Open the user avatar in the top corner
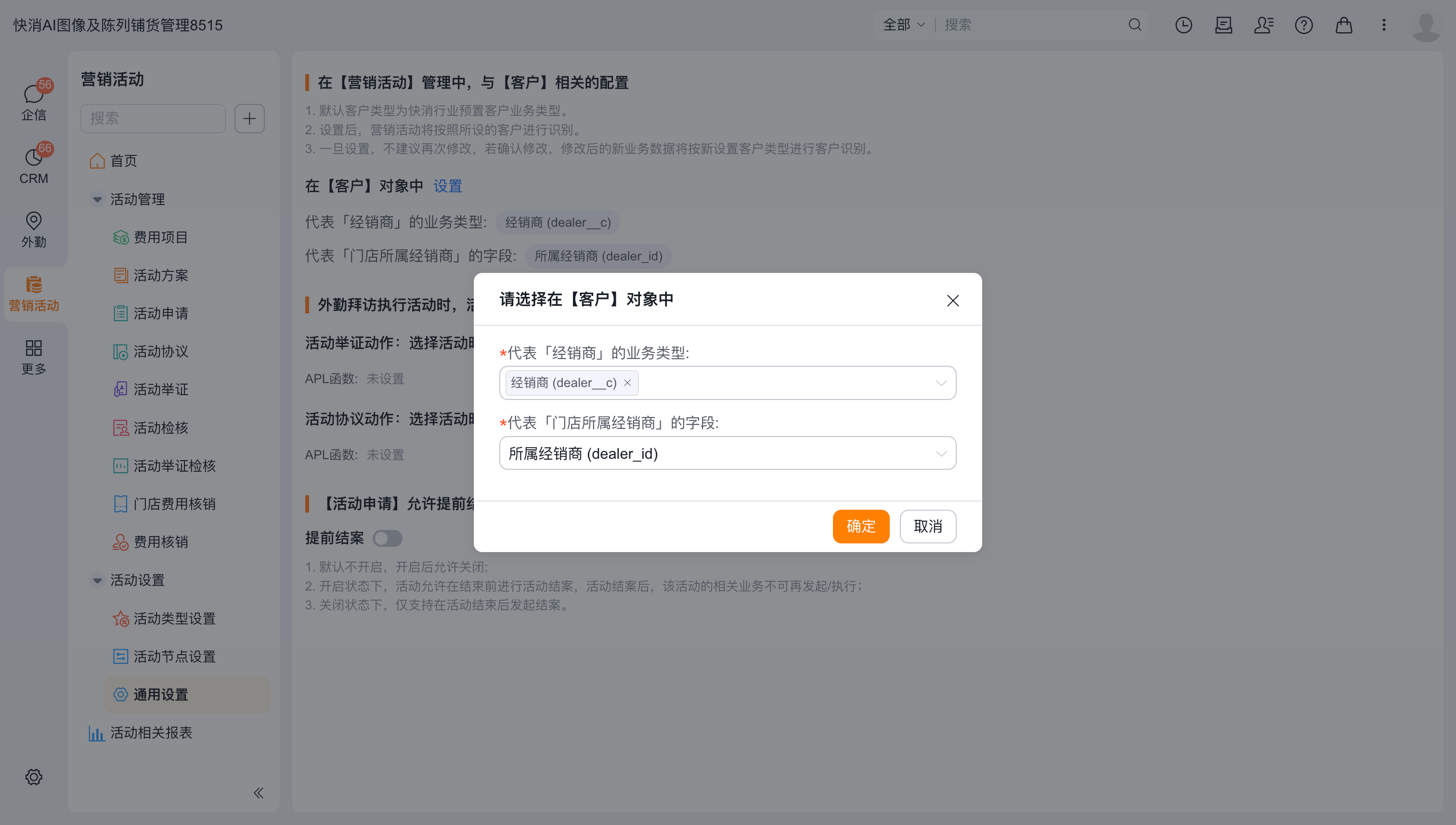 (1426, 26)
